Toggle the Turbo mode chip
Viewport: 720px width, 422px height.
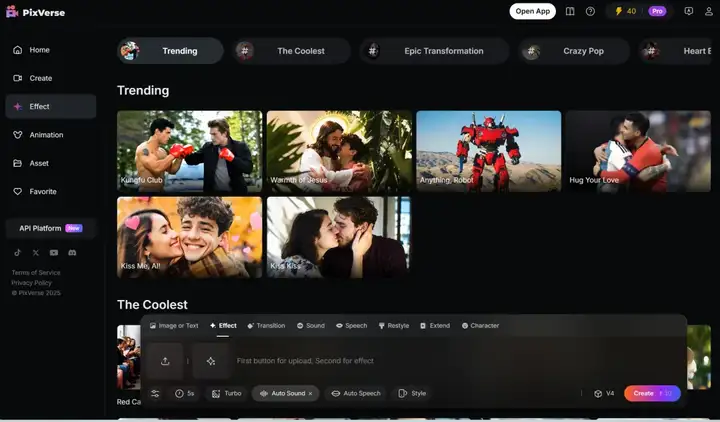226,394
